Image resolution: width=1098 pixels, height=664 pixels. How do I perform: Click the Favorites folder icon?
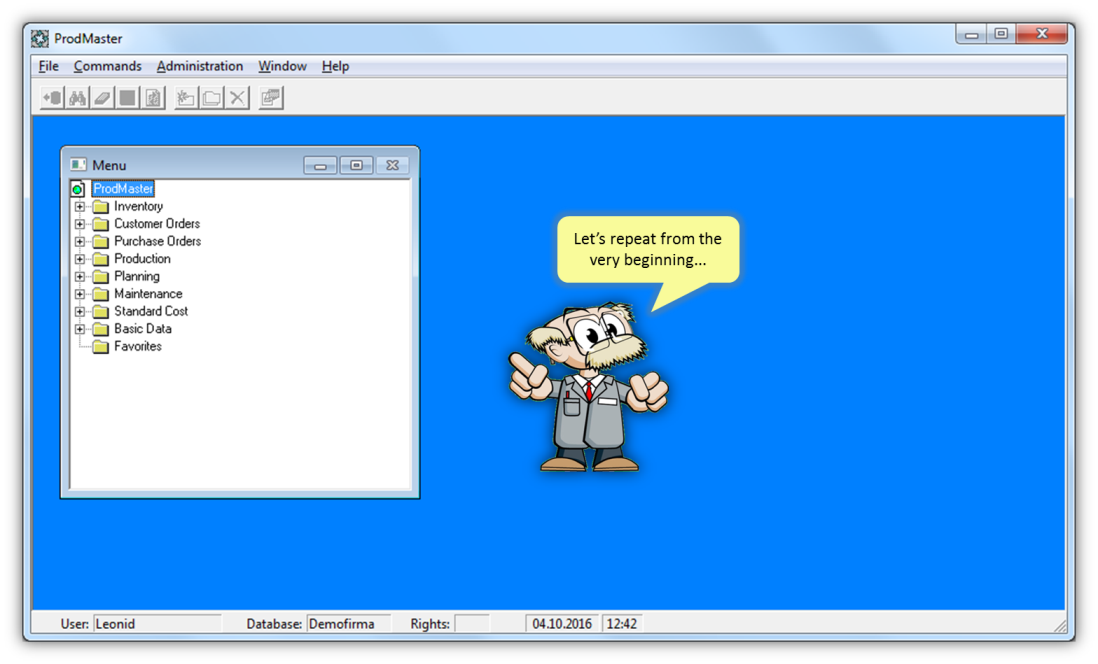click(101, 347)
